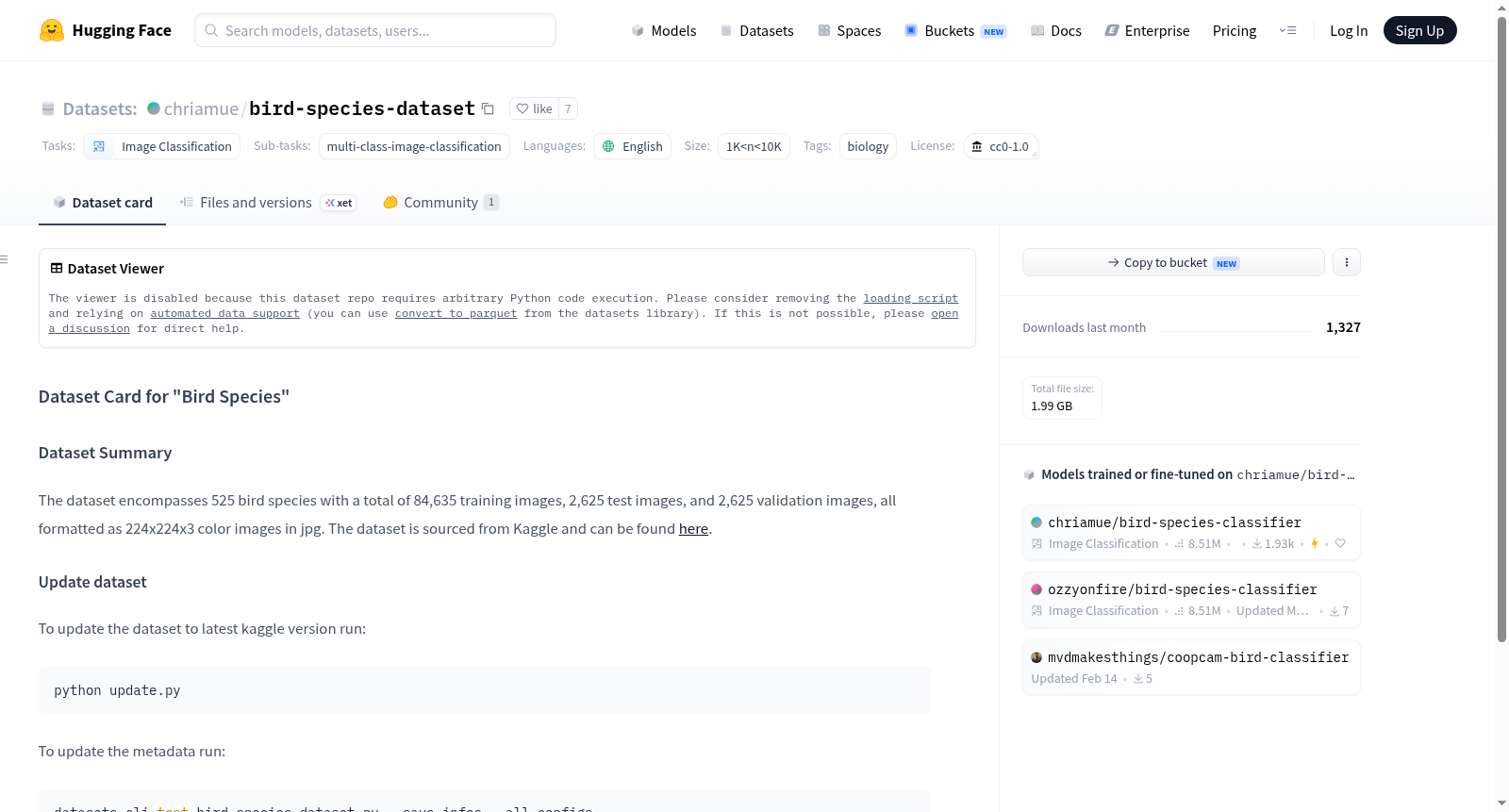Open the Models page from the navbar
This screenshot has width=1509, height=812.
coord(664,31)
